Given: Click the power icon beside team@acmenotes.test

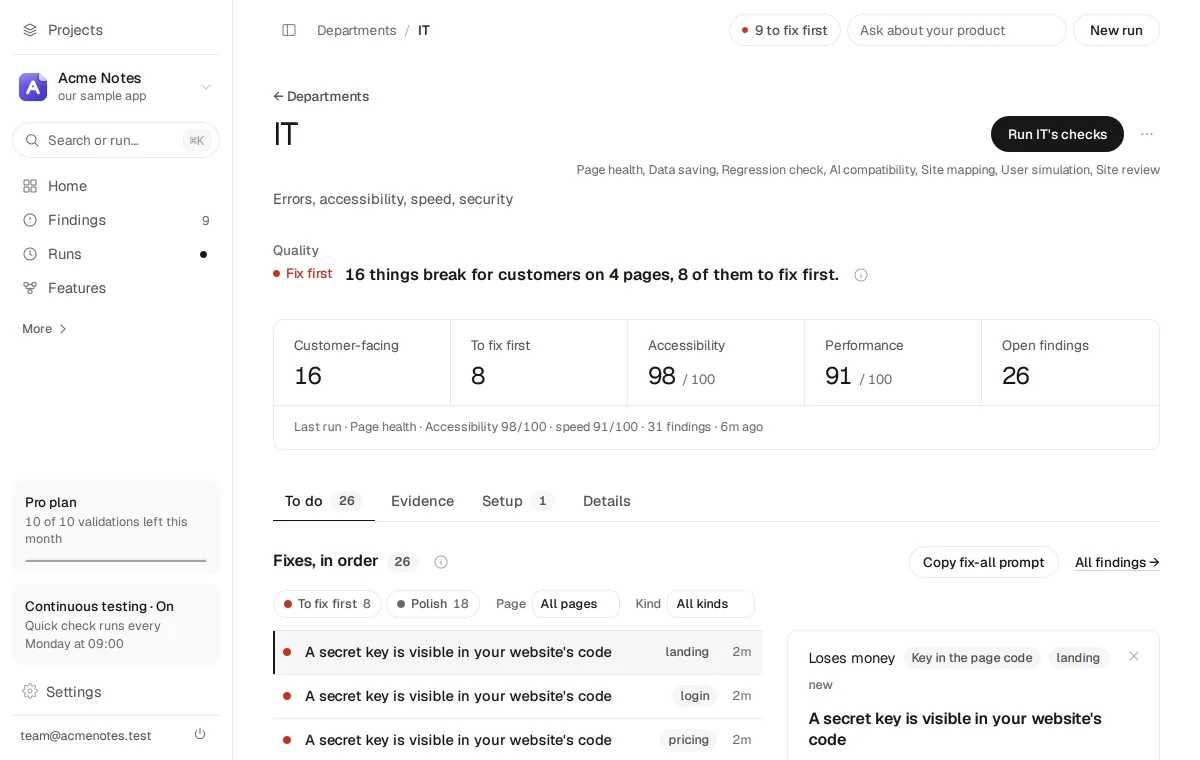Looking at the screenshot, I should click(200, 735).
